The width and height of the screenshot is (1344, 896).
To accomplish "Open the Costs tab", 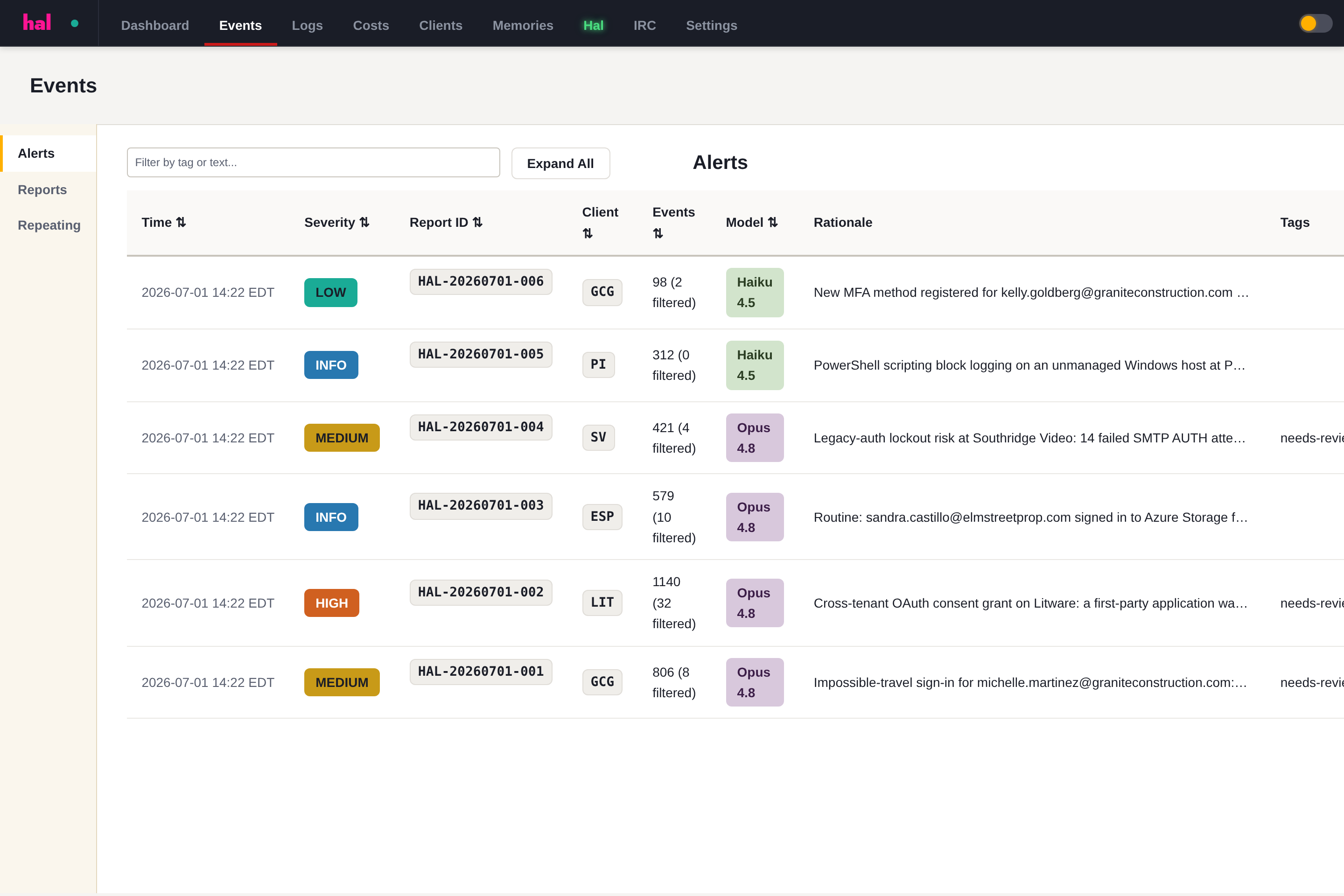I will [371, 25].
